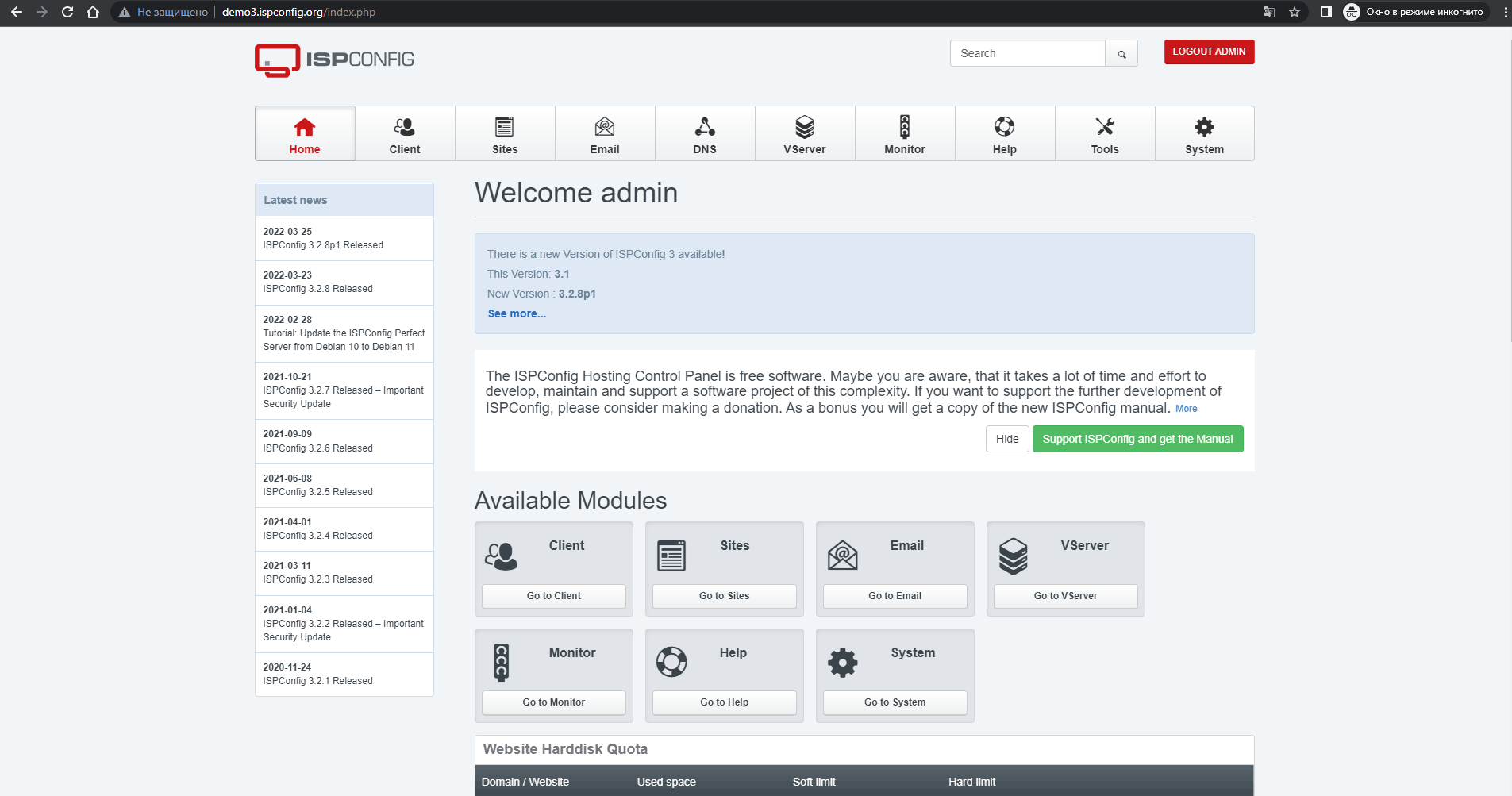Click the Soft limit column header

tap(814, 782)
